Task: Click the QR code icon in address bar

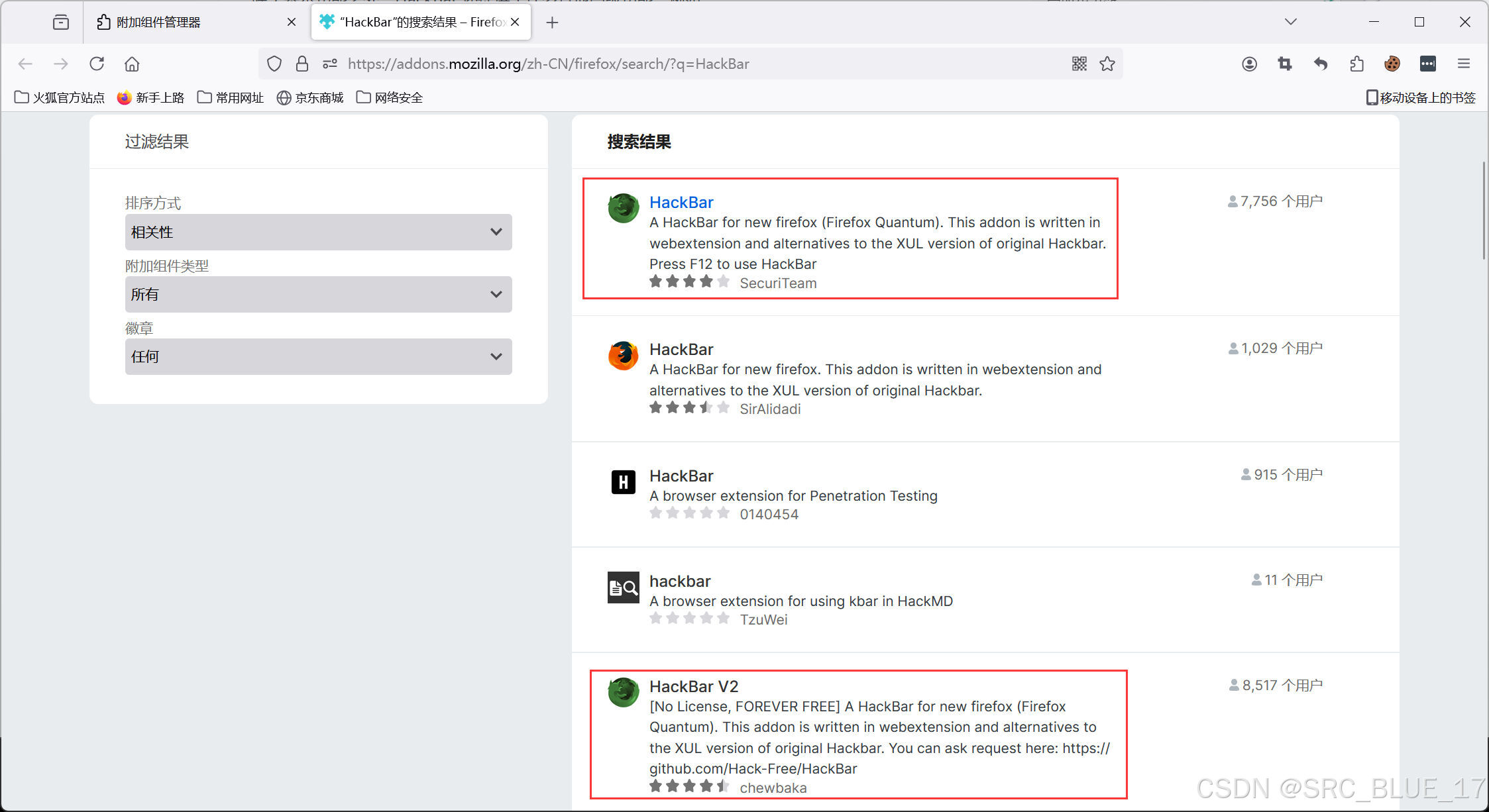Action: (x=1079, y=64)
